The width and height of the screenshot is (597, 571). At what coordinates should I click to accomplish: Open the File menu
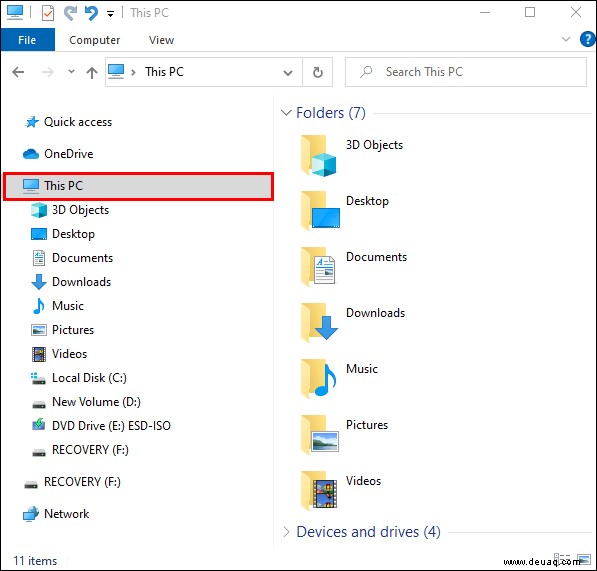pyautogui.click(x=27, y=40)
